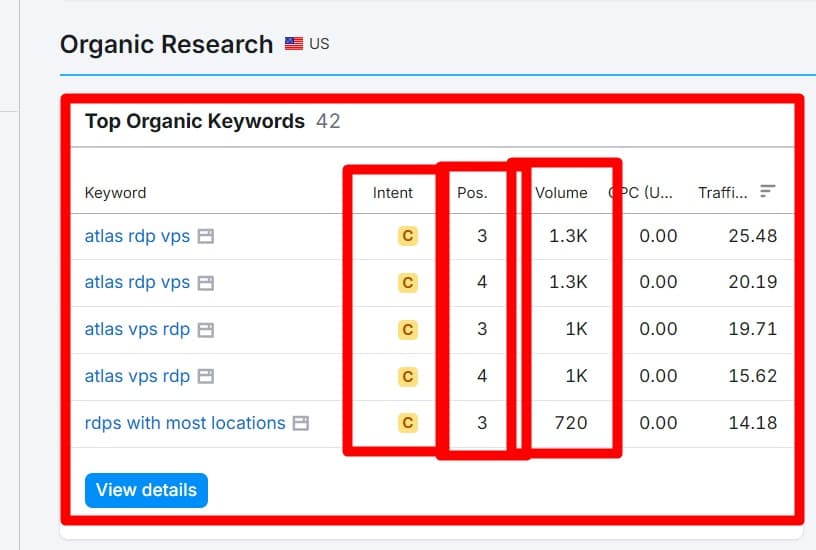
Task: Click position 3 in the 25.48 traffic row
Action: click(482, 236)
